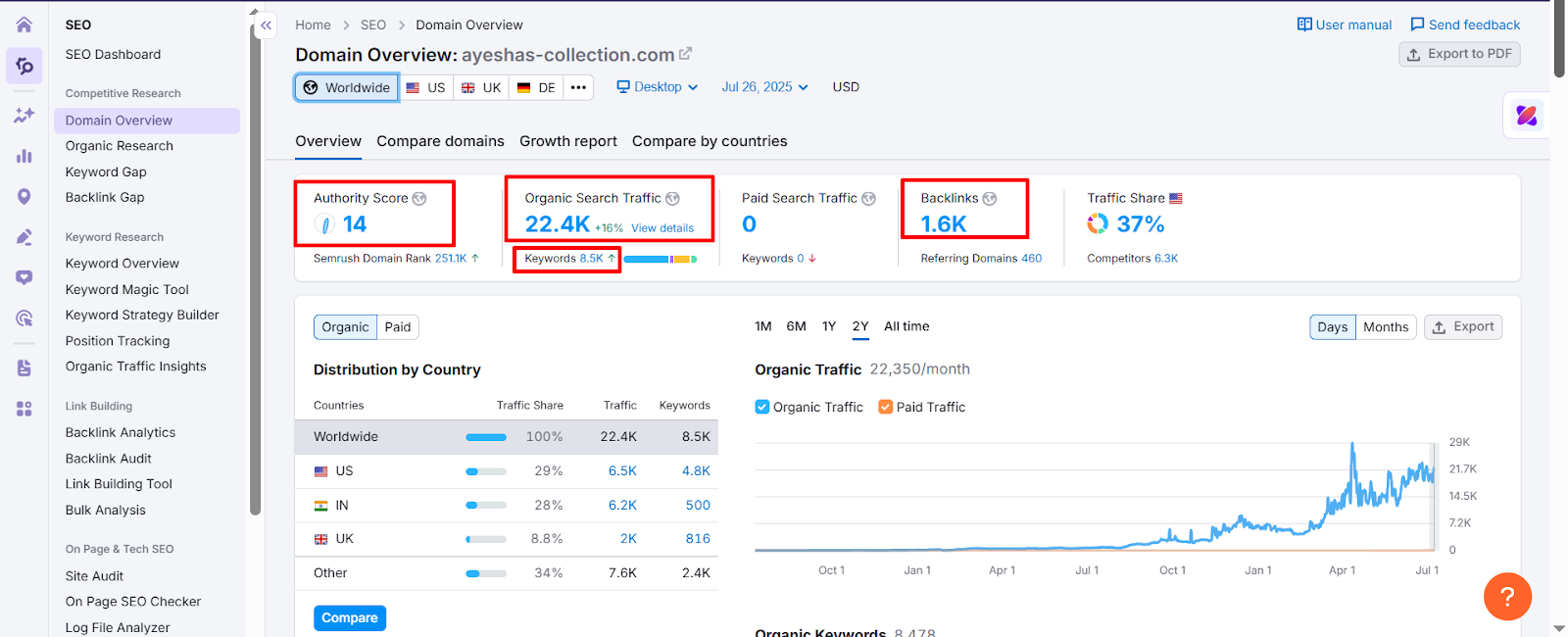Screen dimensions: 1568x637
Task: Click the keyword distribution color bar
Action: [x=661, y=260]
